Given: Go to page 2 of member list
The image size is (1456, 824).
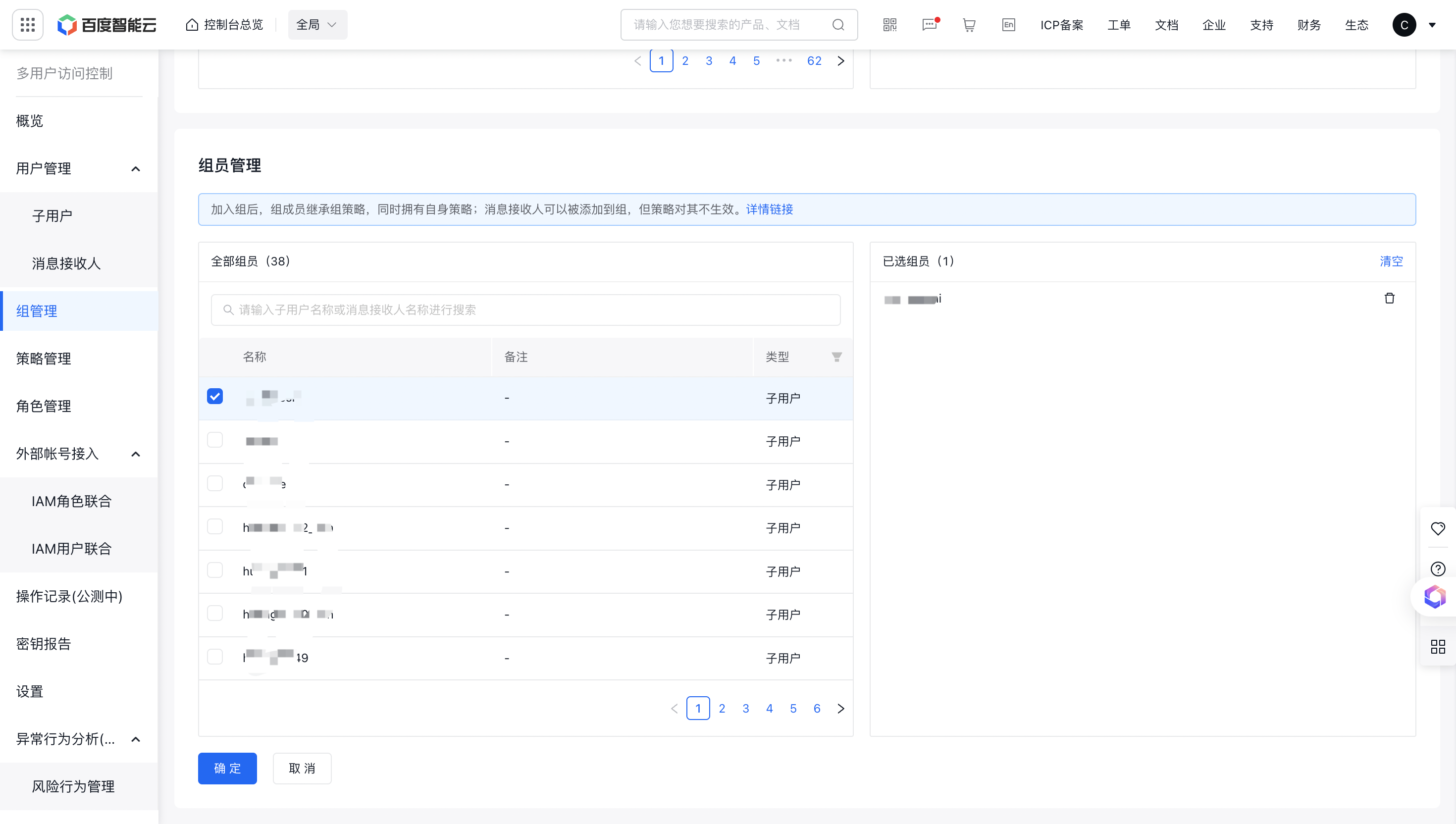Looking at the screenshot, I should [x=722, y=709].
